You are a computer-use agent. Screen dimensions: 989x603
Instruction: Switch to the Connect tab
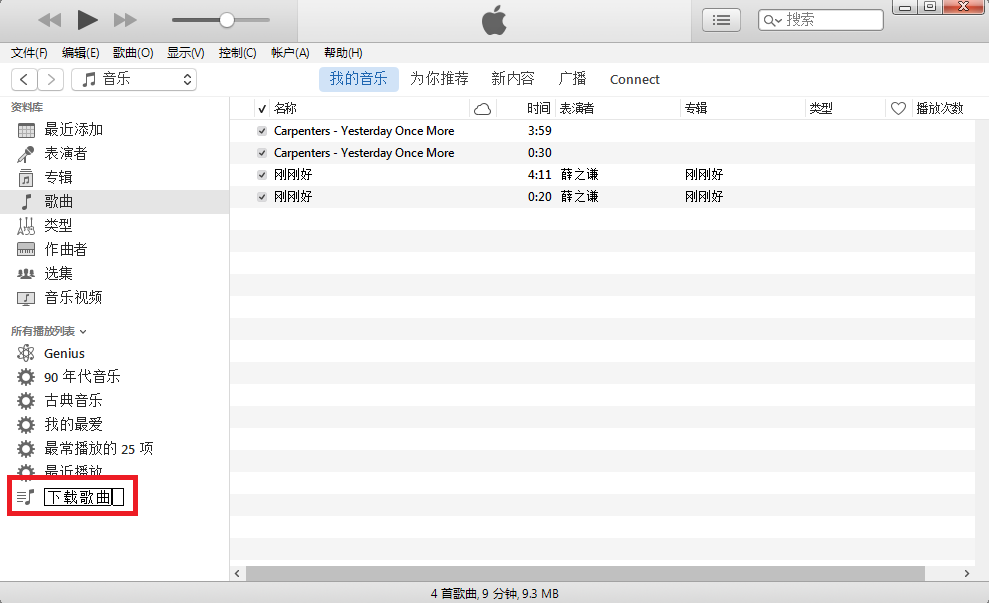(x=635, y=79)
